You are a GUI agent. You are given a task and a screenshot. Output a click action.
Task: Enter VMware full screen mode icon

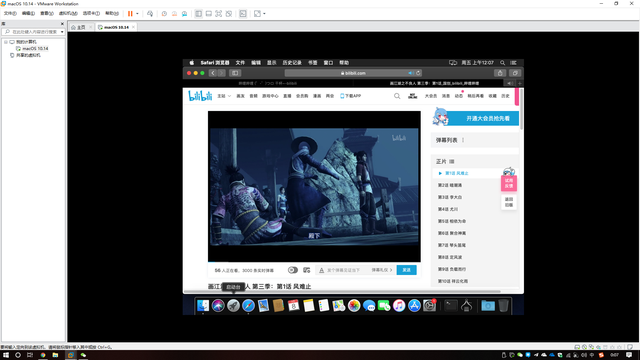[219, 13]
